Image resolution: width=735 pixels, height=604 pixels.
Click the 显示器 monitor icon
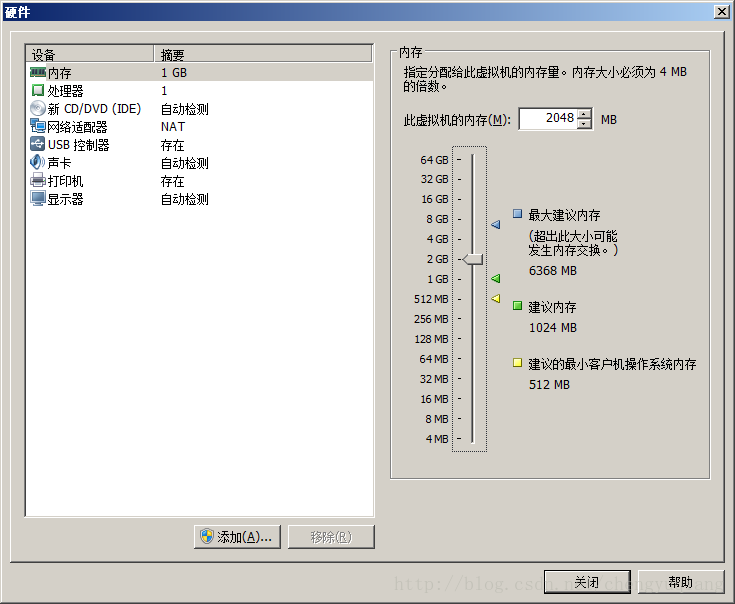tap(38, 198)
